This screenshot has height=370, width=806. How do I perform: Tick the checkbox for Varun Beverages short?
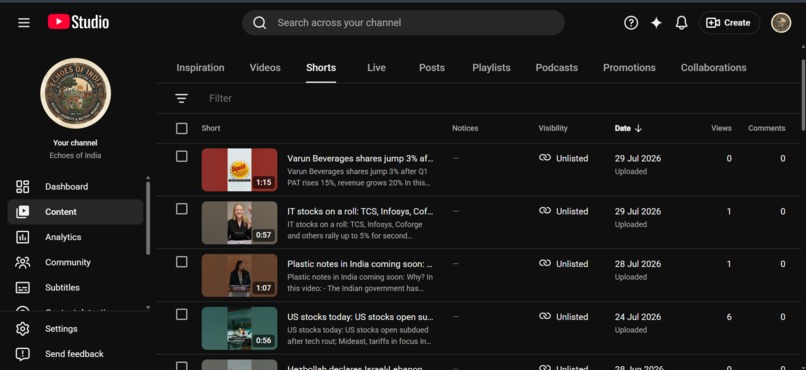181,156
